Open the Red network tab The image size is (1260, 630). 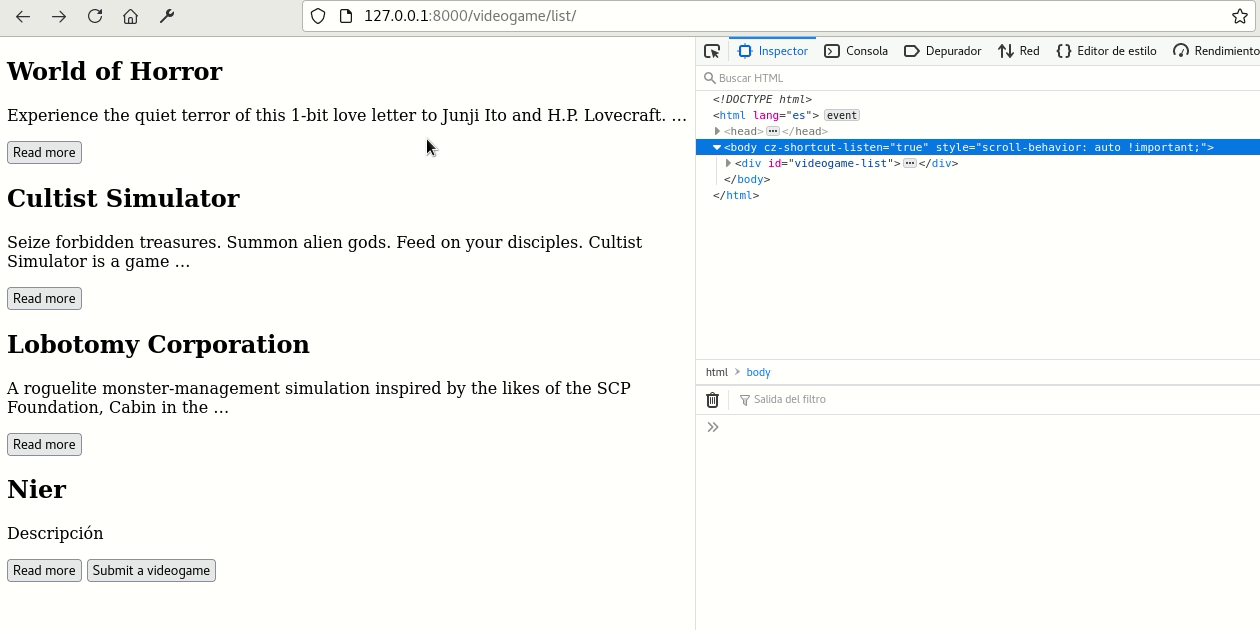(x=1019, y=51)
